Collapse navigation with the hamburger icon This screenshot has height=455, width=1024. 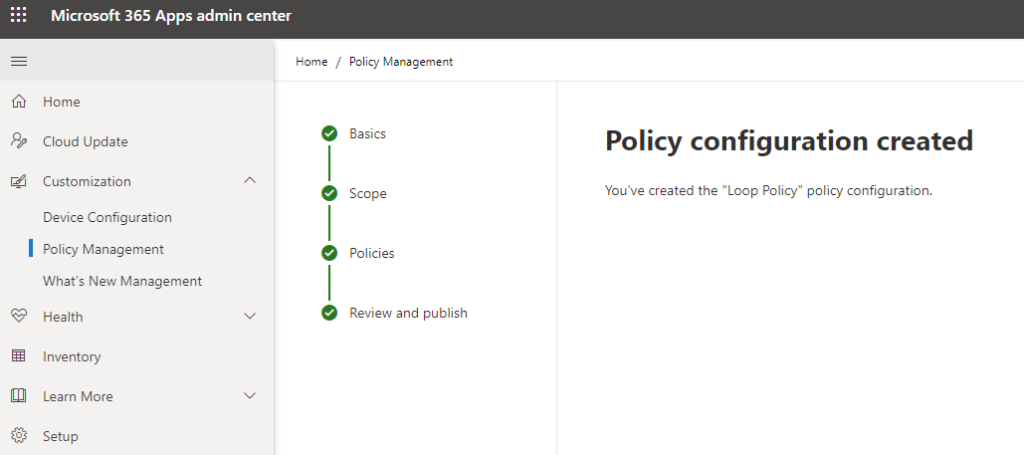(19, 61)
